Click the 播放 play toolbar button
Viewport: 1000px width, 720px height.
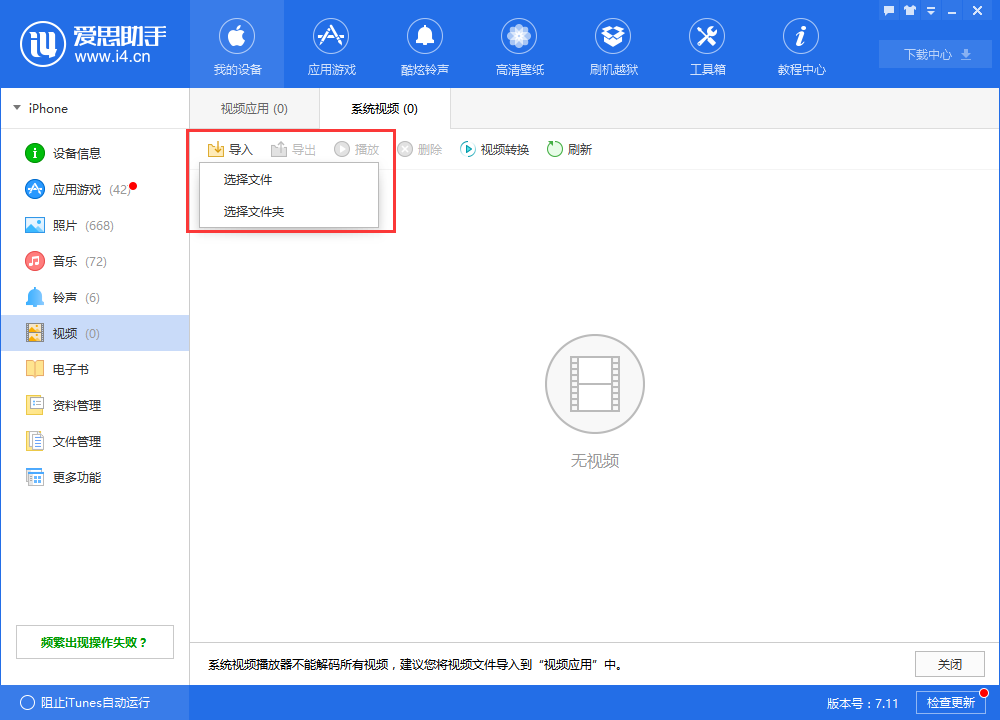357,149
